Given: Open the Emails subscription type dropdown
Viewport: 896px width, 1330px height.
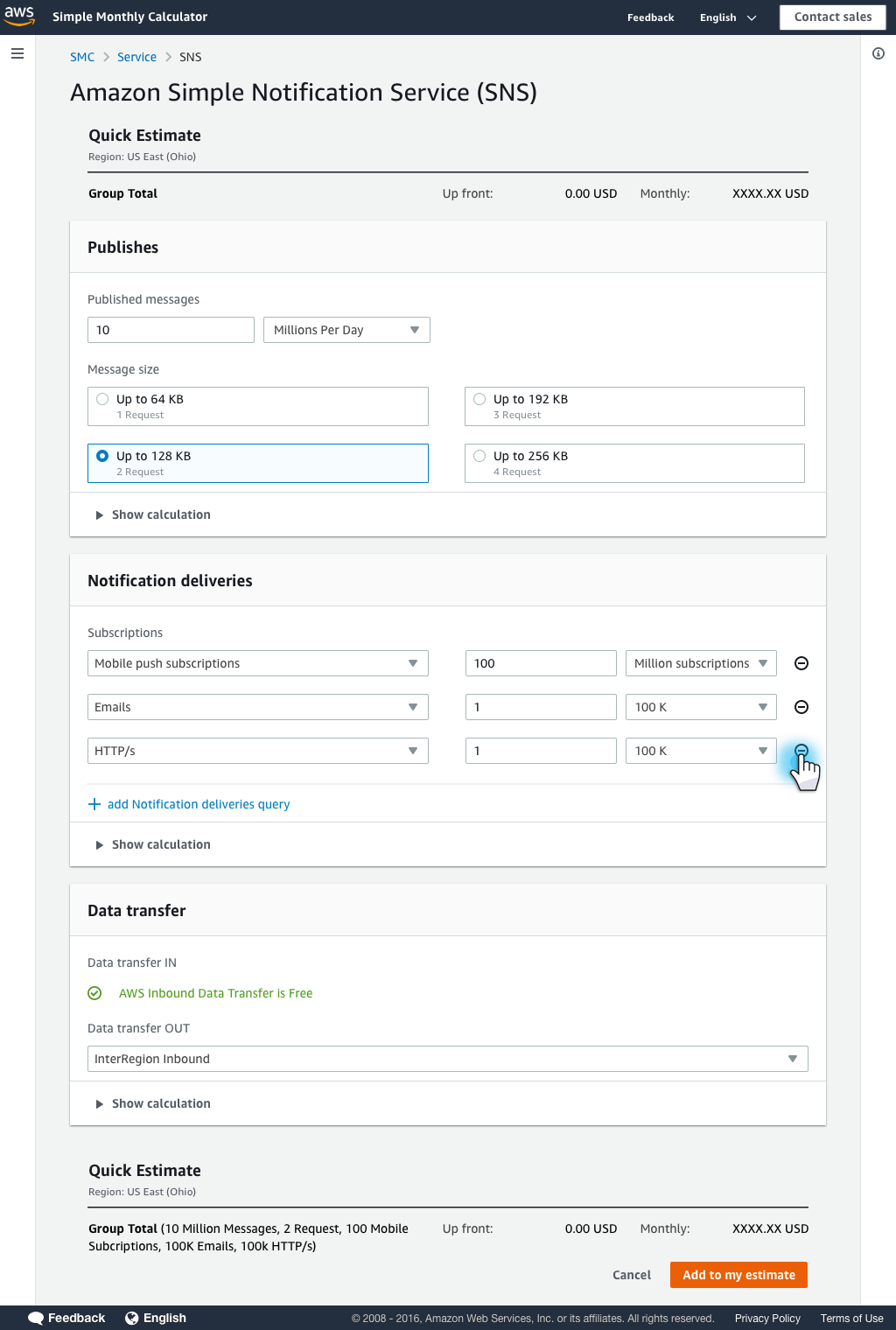Looking at the screenshot, I should [258, 707].
